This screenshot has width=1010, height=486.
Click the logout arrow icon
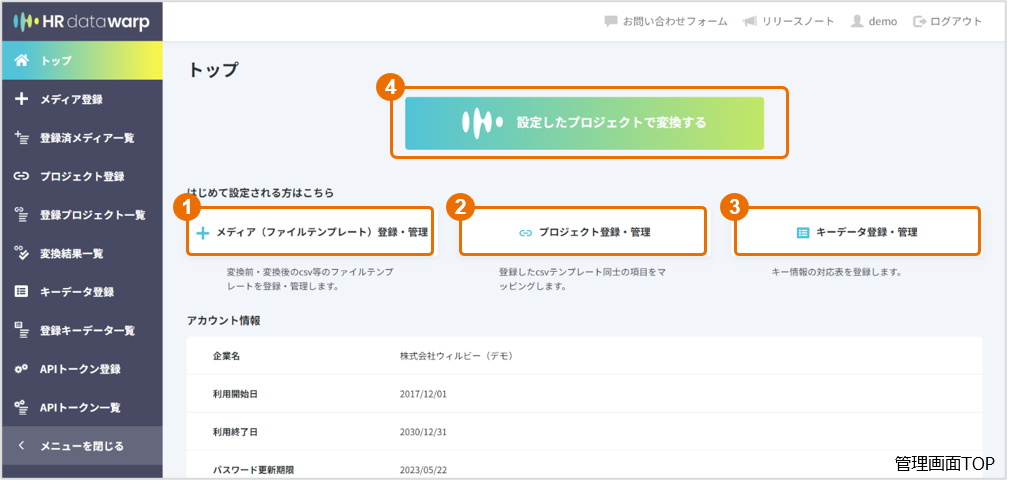click(919, 21)
